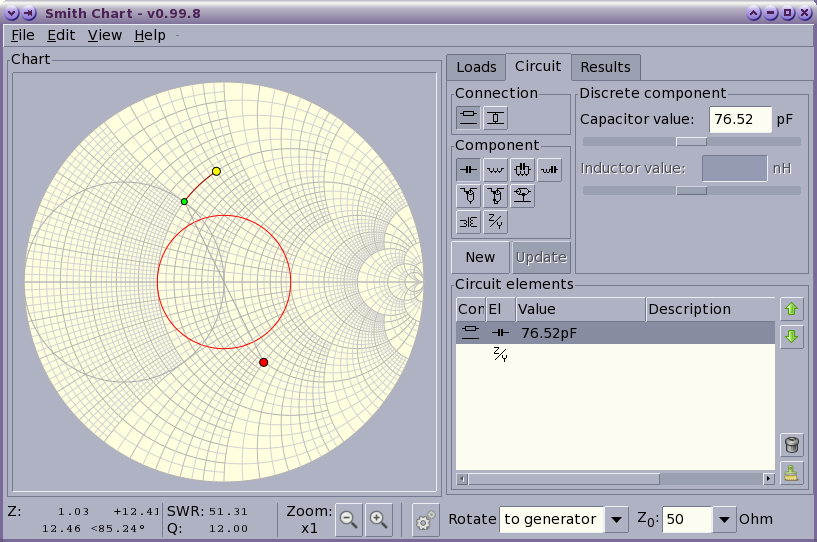Click the New button
The image size is (817, 542).
point(480,257)
